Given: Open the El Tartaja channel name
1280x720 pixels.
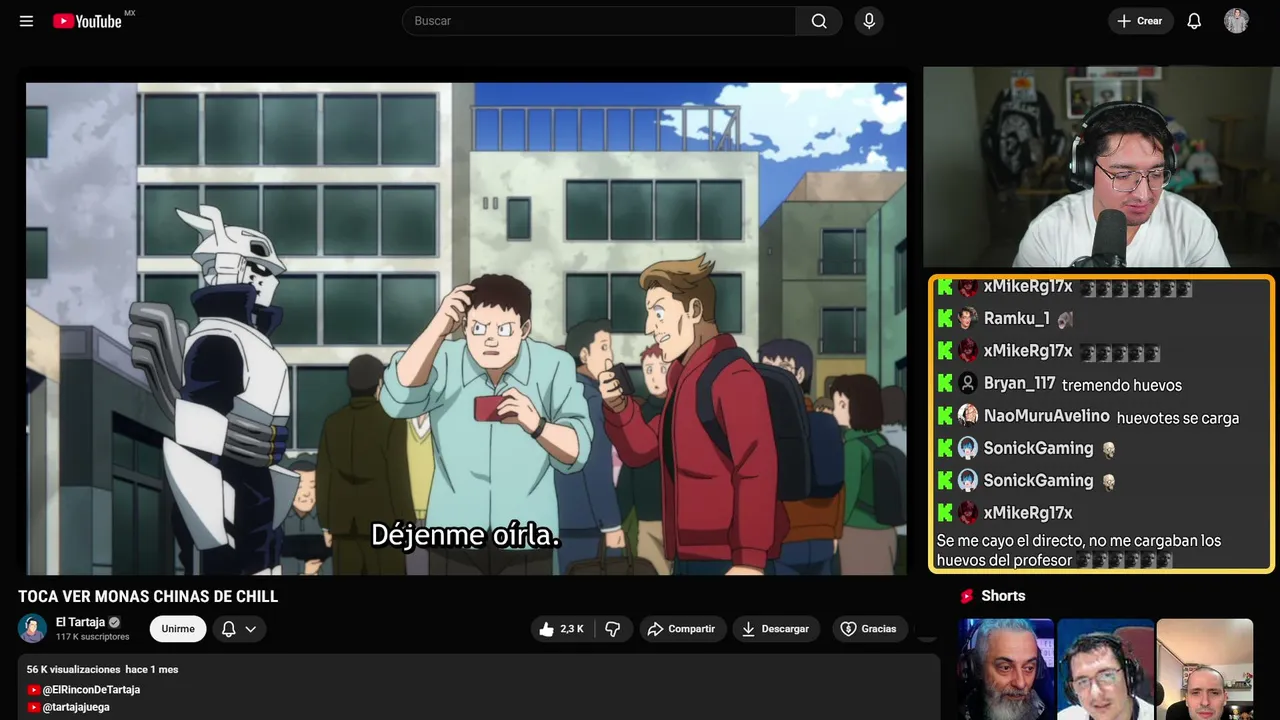Looking at the screenshot, I should point(80,622).
